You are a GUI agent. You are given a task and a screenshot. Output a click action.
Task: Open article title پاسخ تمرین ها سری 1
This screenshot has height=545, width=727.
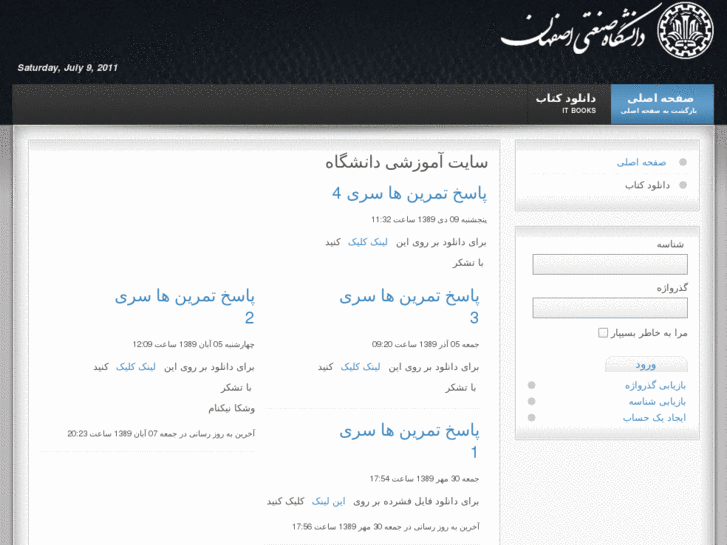coord(409,441)
